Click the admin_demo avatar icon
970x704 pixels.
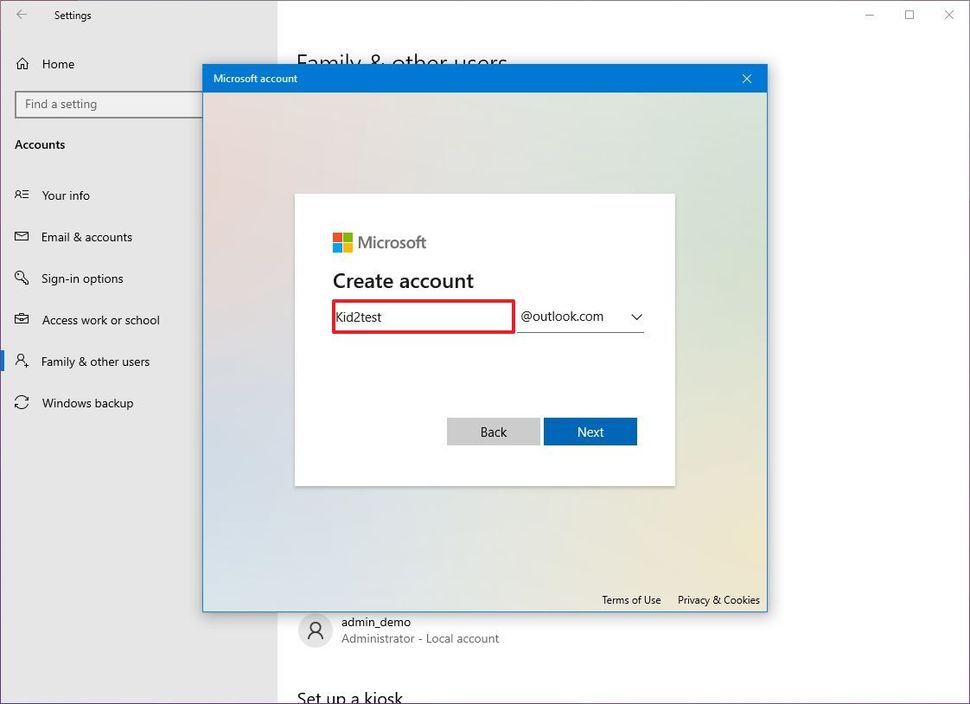[315, 630]
